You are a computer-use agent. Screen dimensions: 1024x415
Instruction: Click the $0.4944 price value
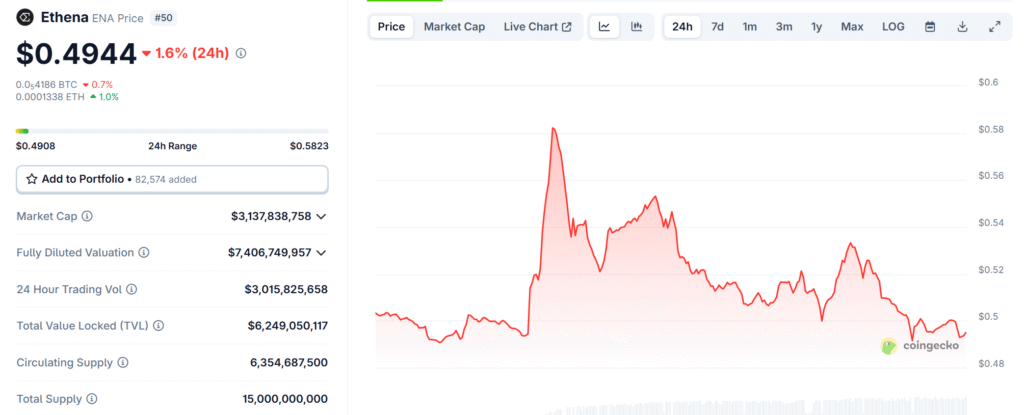[x=76, y=54]
